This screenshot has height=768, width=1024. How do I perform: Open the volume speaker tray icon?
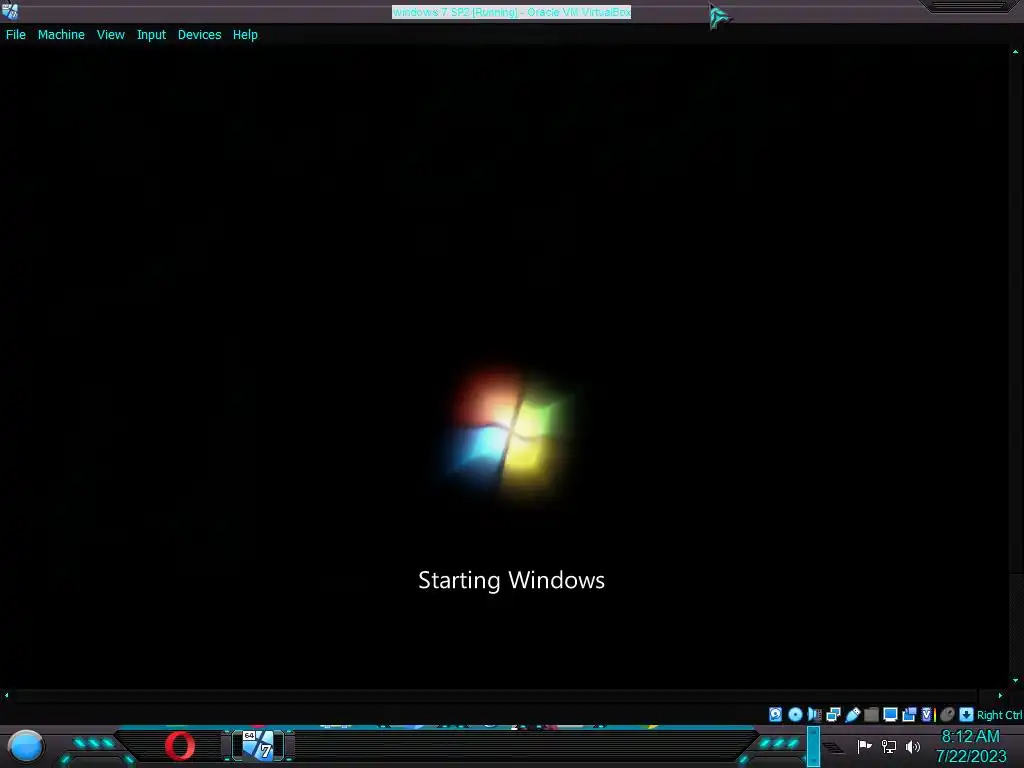coord(913,746)
